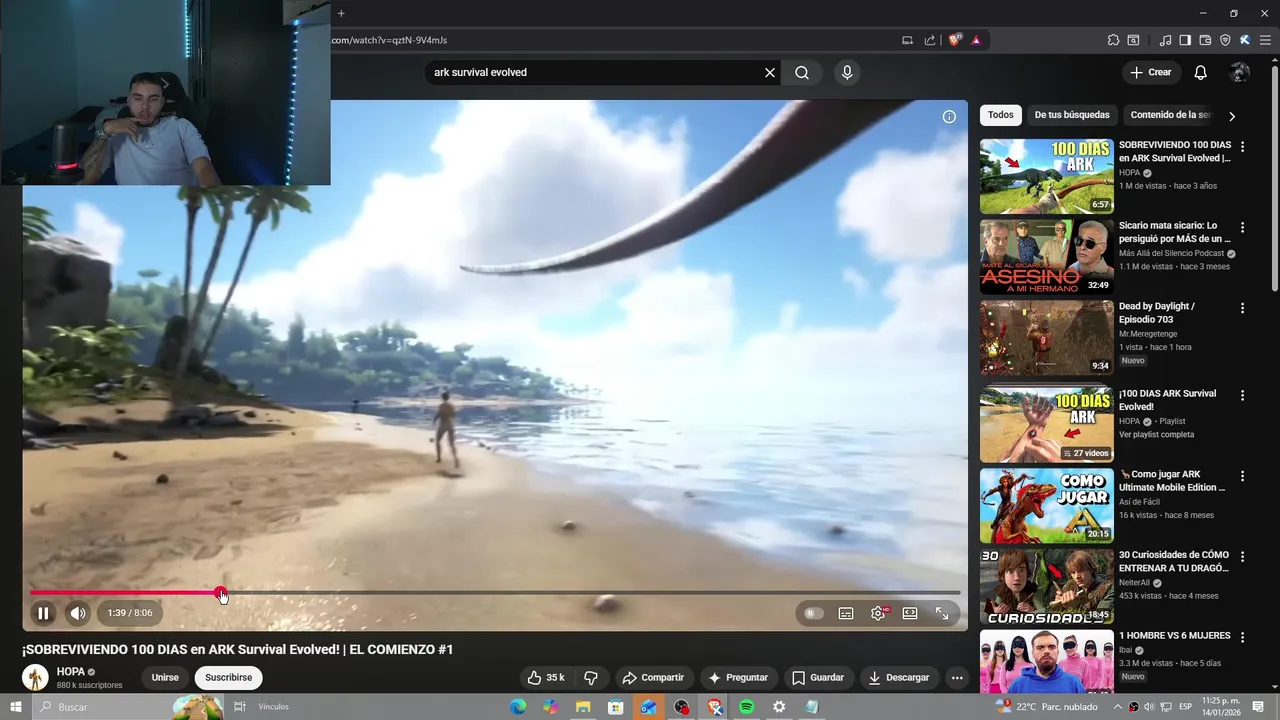Click the share page icon in address bar
The image size is (1280, 720).
(930, 40)
